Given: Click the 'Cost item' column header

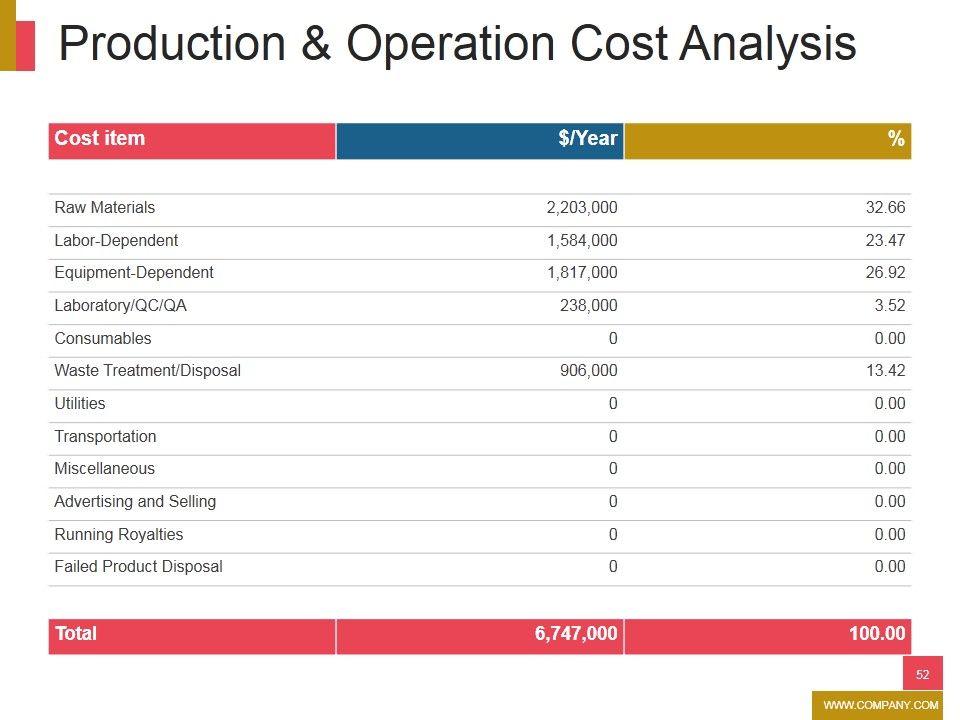Looking at the screenshot, I should tap(99, 139).
